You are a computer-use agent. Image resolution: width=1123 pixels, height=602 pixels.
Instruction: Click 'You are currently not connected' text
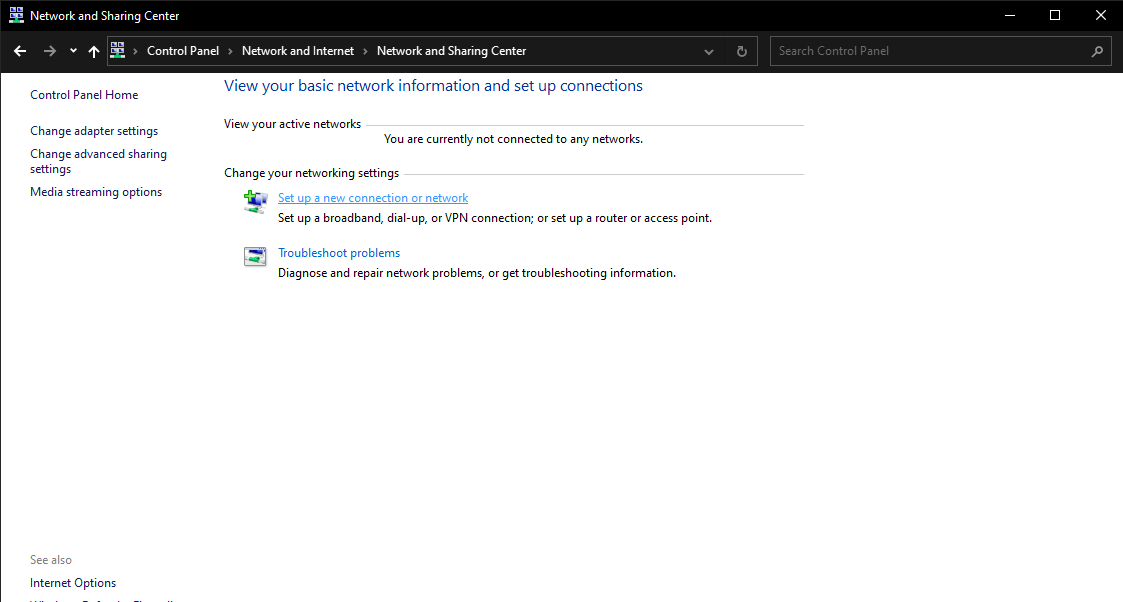tap(513, 139)
